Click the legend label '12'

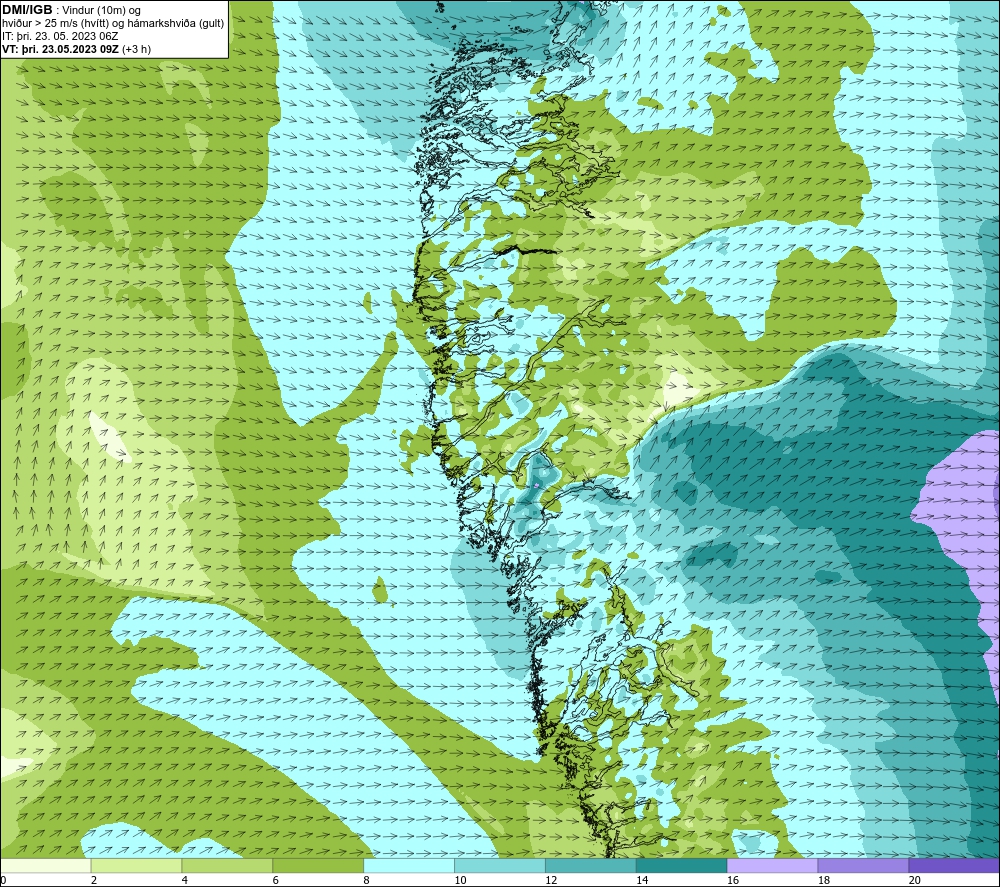coord(551,880)
